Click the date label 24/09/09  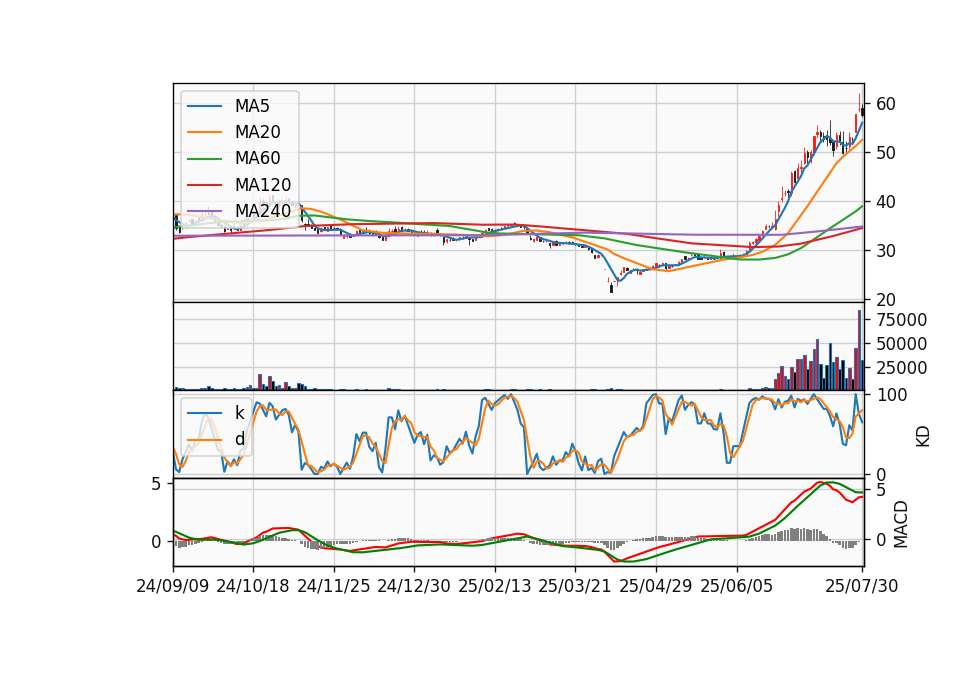click(173, 586)
